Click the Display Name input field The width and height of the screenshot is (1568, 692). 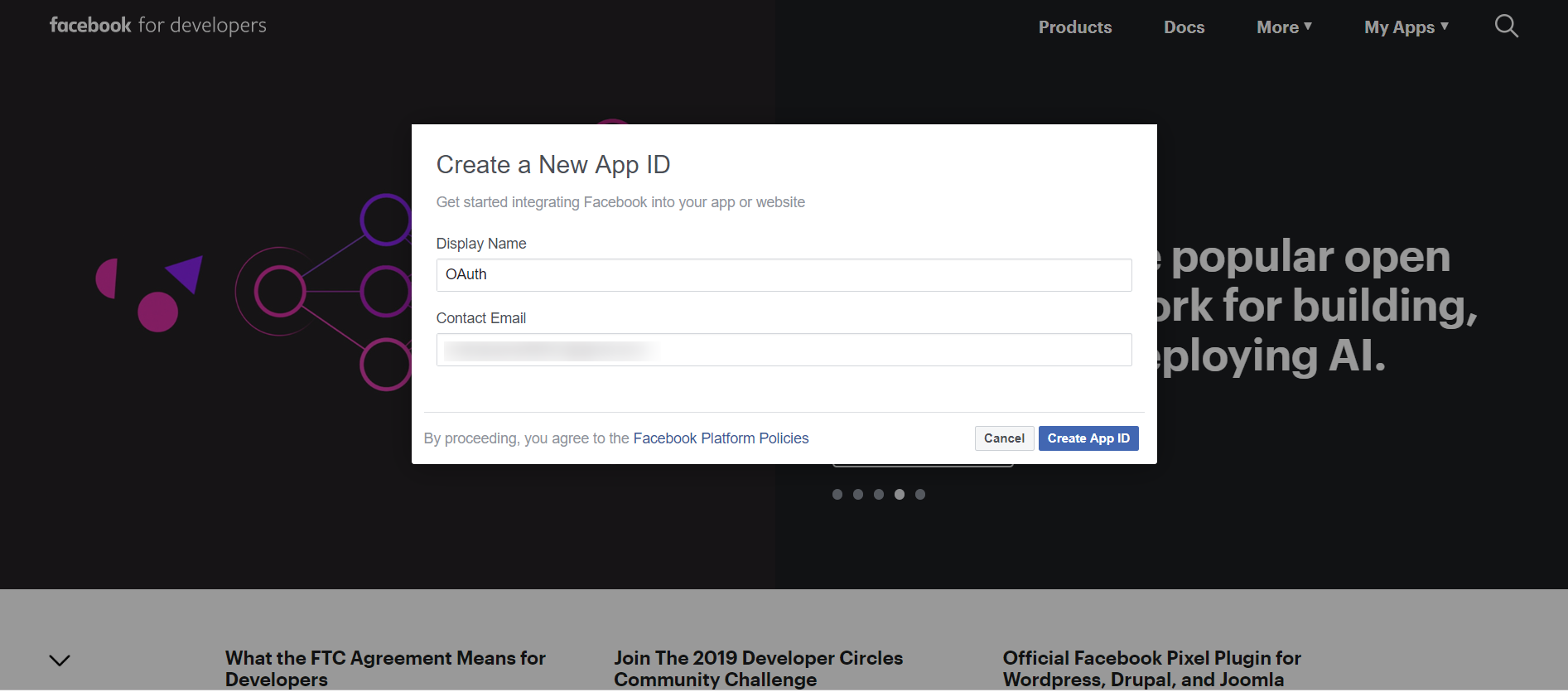[x=784, y=275]
